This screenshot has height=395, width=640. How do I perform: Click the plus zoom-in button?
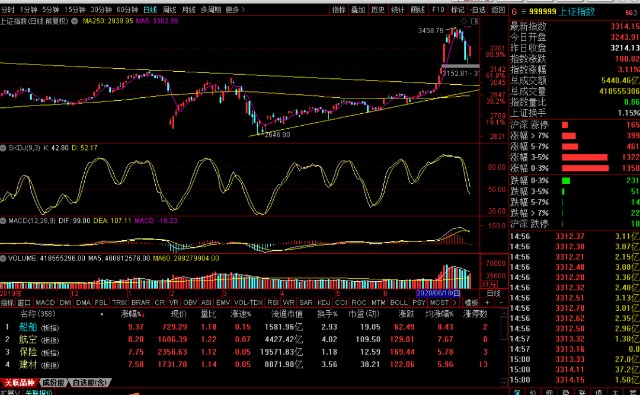point(487,302)
